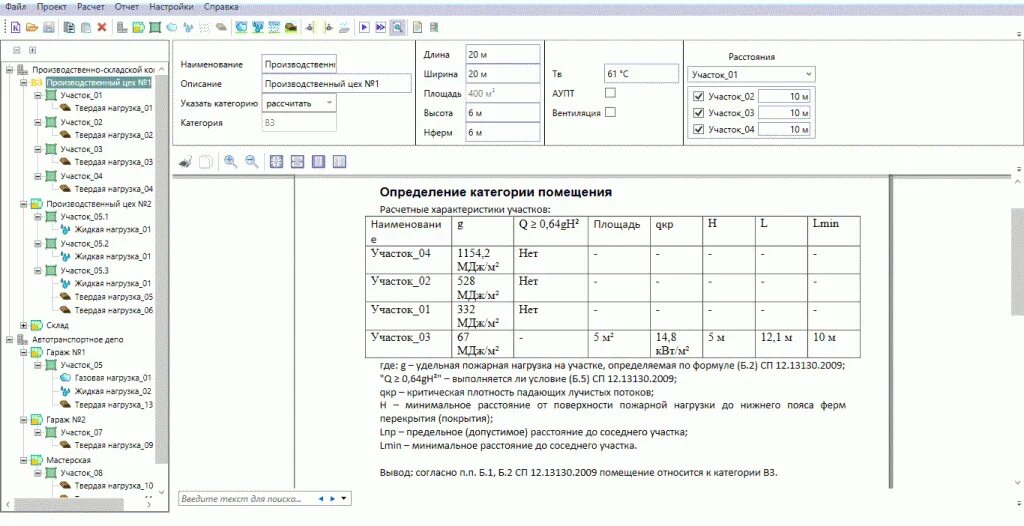Open the Отчет menu
The height and width of the screenshot is (526, 1024).
tap(127, 7)
